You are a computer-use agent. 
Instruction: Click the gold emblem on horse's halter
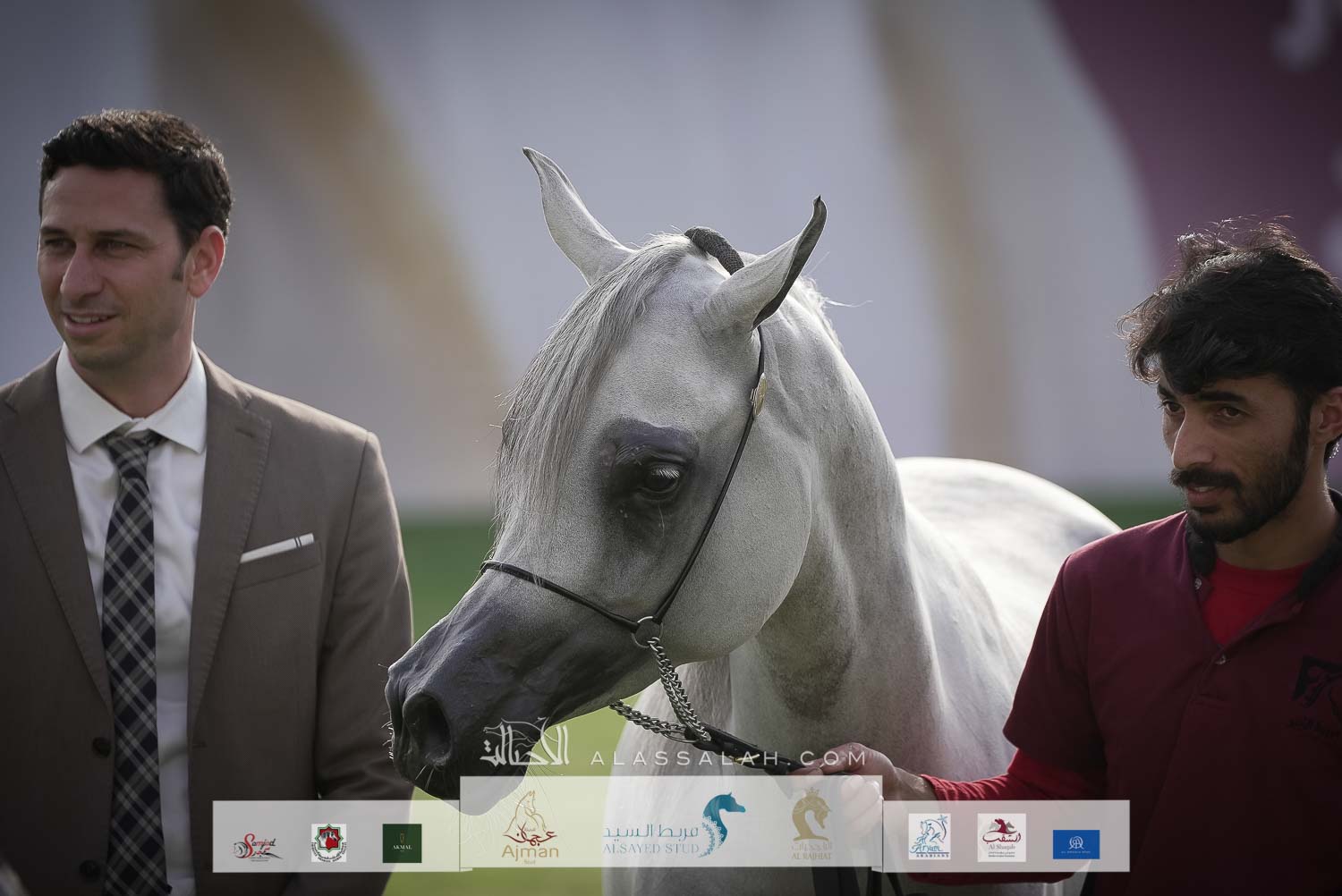tap(760, 386)
